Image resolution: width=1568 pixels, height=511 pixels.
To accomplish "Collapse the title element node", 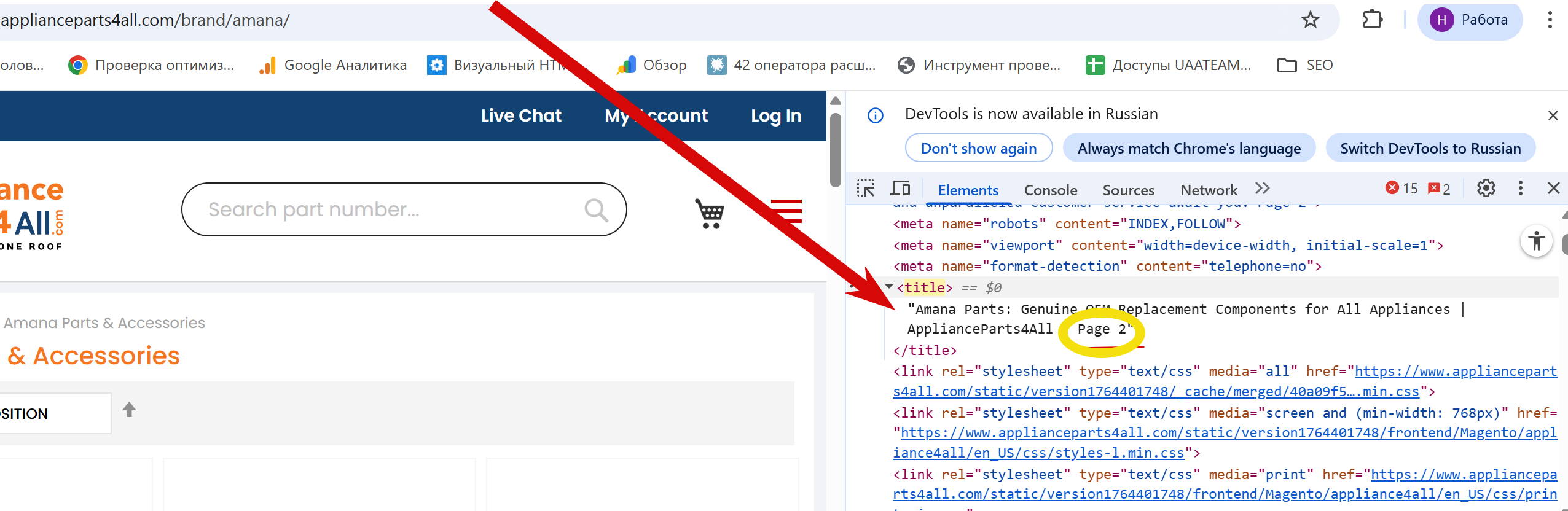I will tap(888, 287).
